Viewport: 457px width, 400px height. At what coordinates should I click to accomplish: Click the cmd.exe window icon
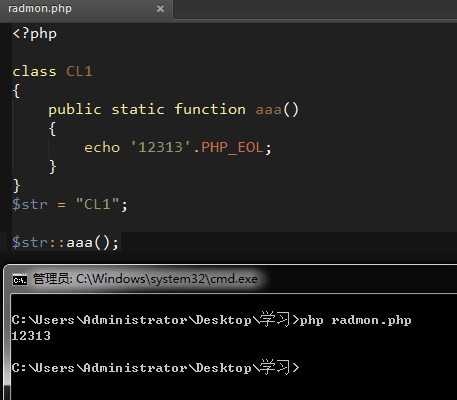point(20,280)
